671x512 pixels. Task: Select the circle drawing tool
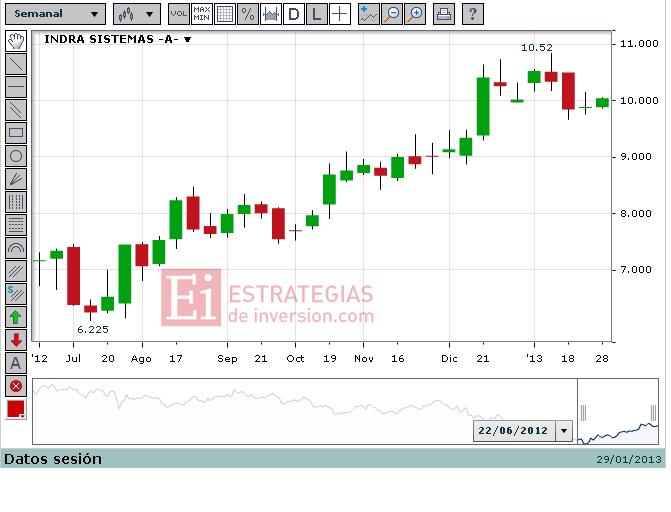click(x=16, y=156)
